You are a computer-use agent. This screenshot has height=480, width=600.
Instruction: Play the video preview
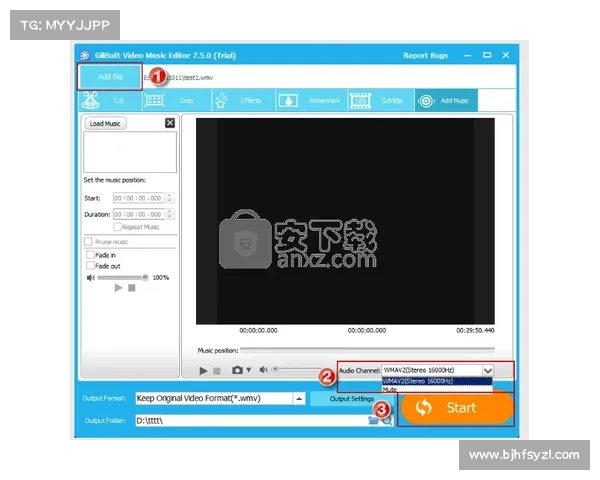click(x=203, y=371)
